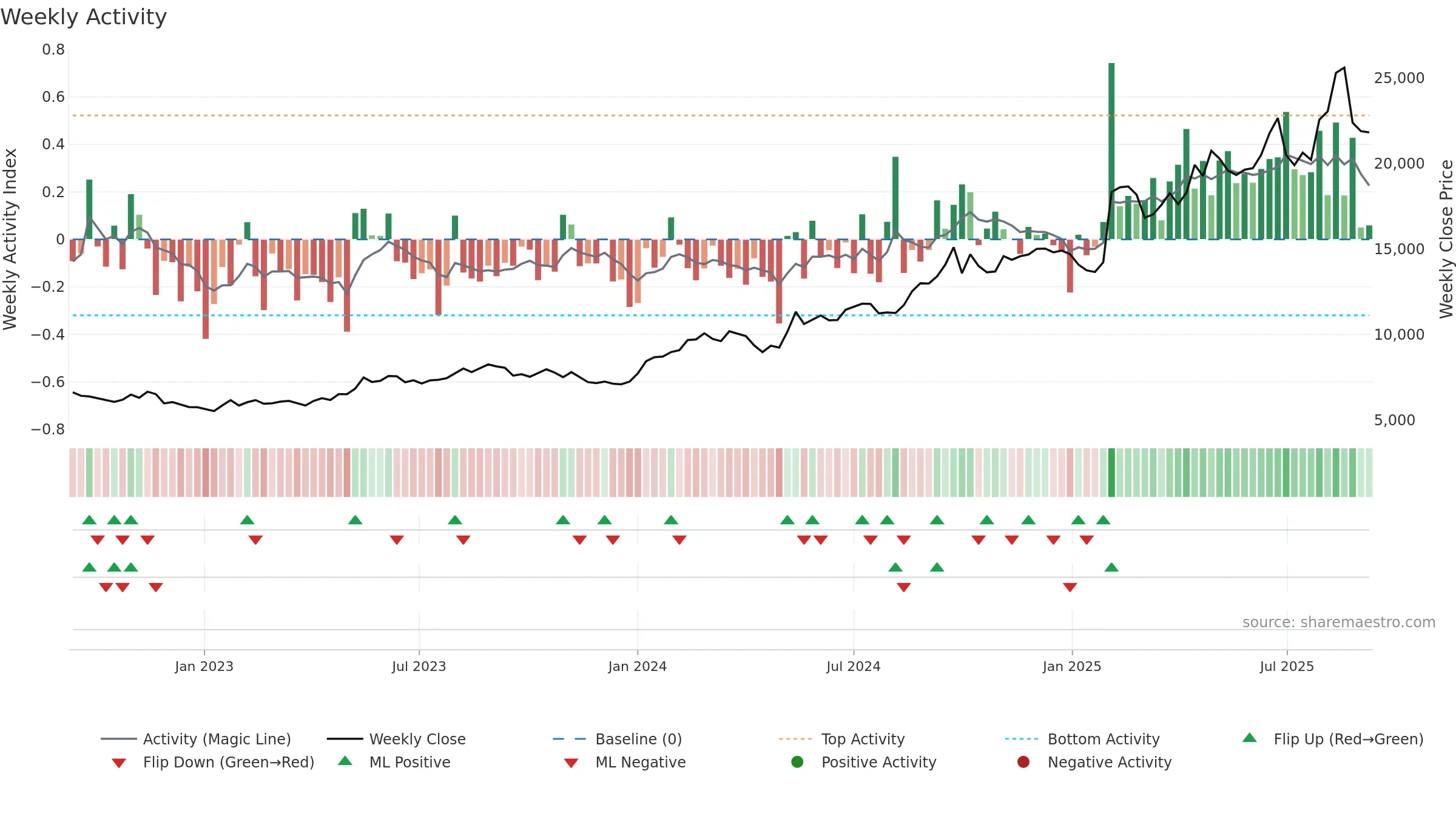Toggle the Weekly Close legend entry
1456x819 pixels.
tap(396, 739)
